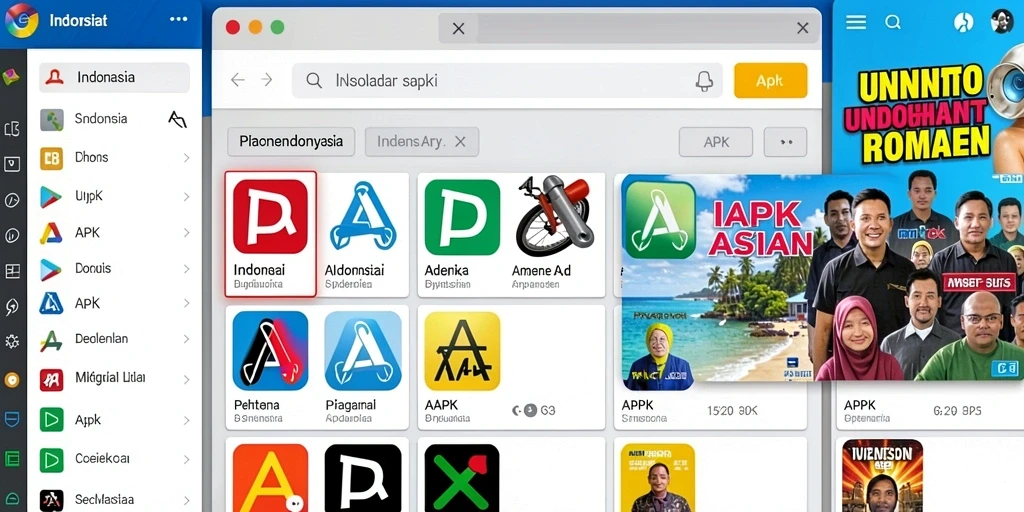The image size is (1024, 512).
Task: Go forward with the right arrow
Action: (x=266, y=80)
